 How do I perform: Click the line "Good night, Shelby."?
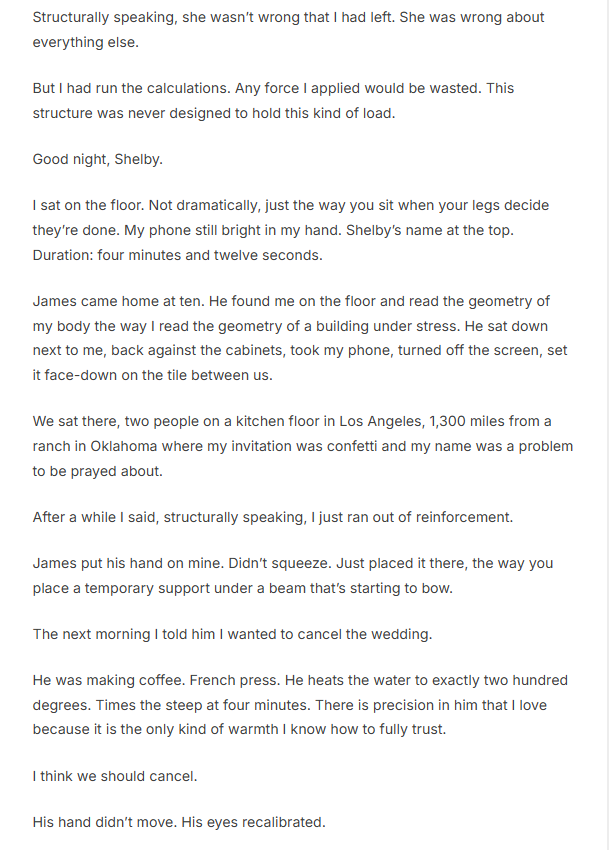96,158
